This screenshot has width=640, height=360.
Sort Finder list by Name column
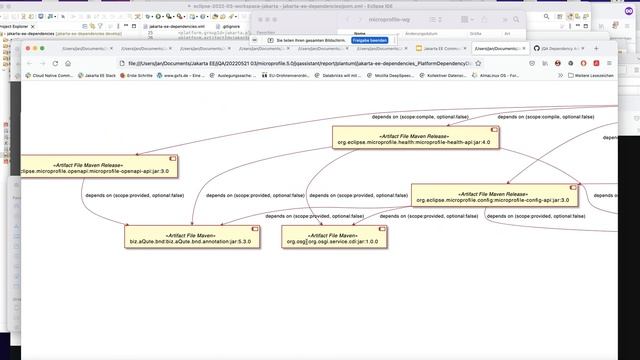point(360,33)
